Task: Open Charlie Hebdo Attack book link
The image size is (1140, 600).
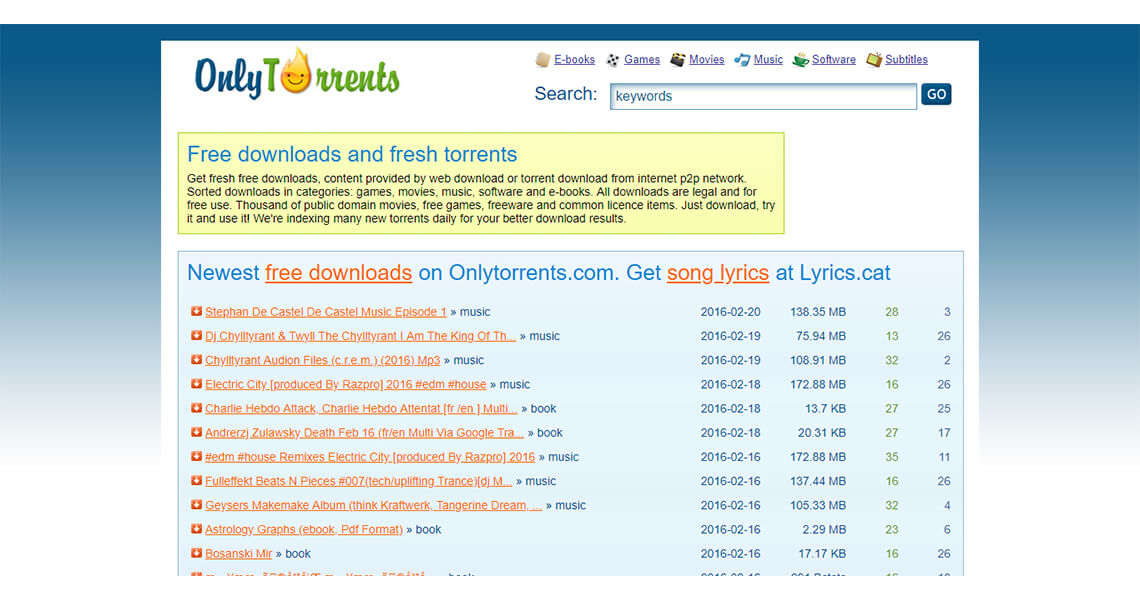Action: coord(361,409)
